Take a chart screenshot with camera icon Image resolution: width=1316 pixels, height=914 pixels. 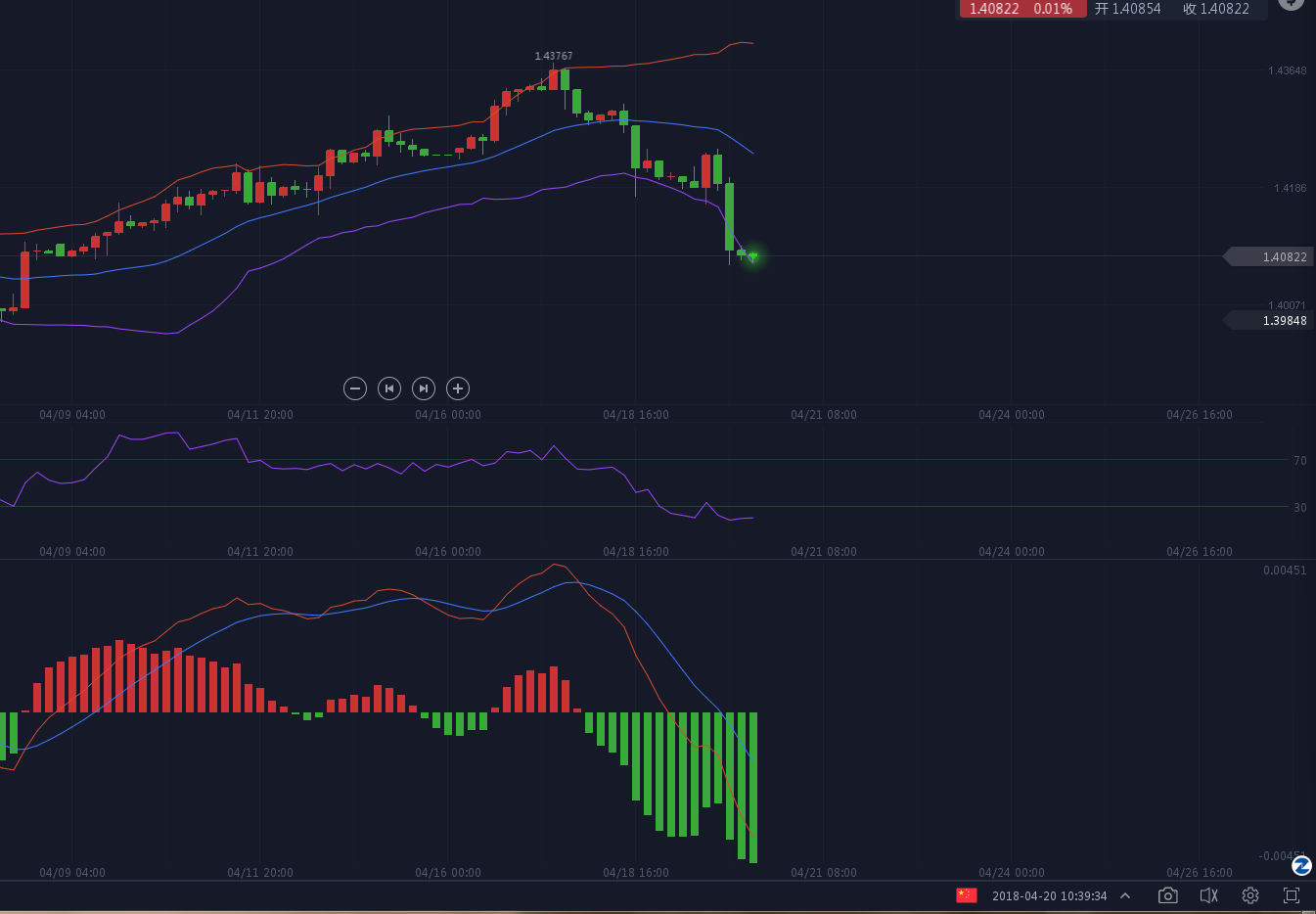(x=1167, y=895)
